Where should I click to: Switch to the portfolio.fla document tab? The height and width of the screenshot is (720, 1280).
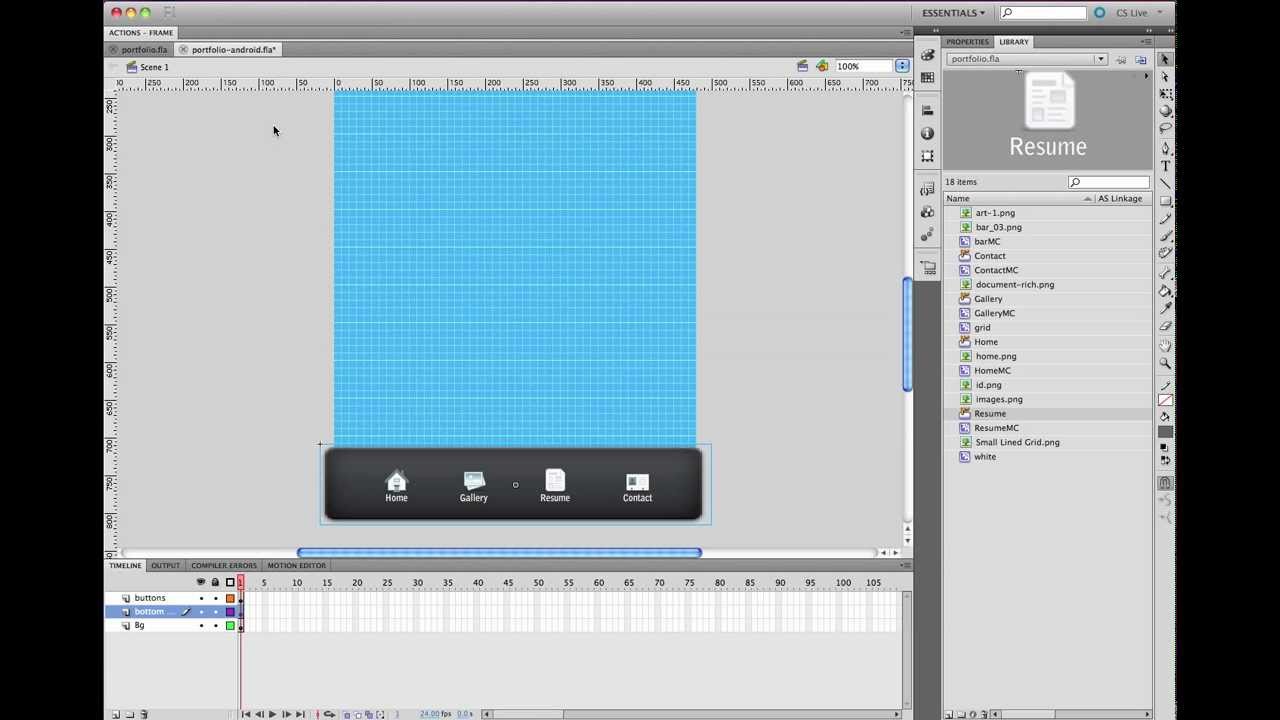coord(144,49)
